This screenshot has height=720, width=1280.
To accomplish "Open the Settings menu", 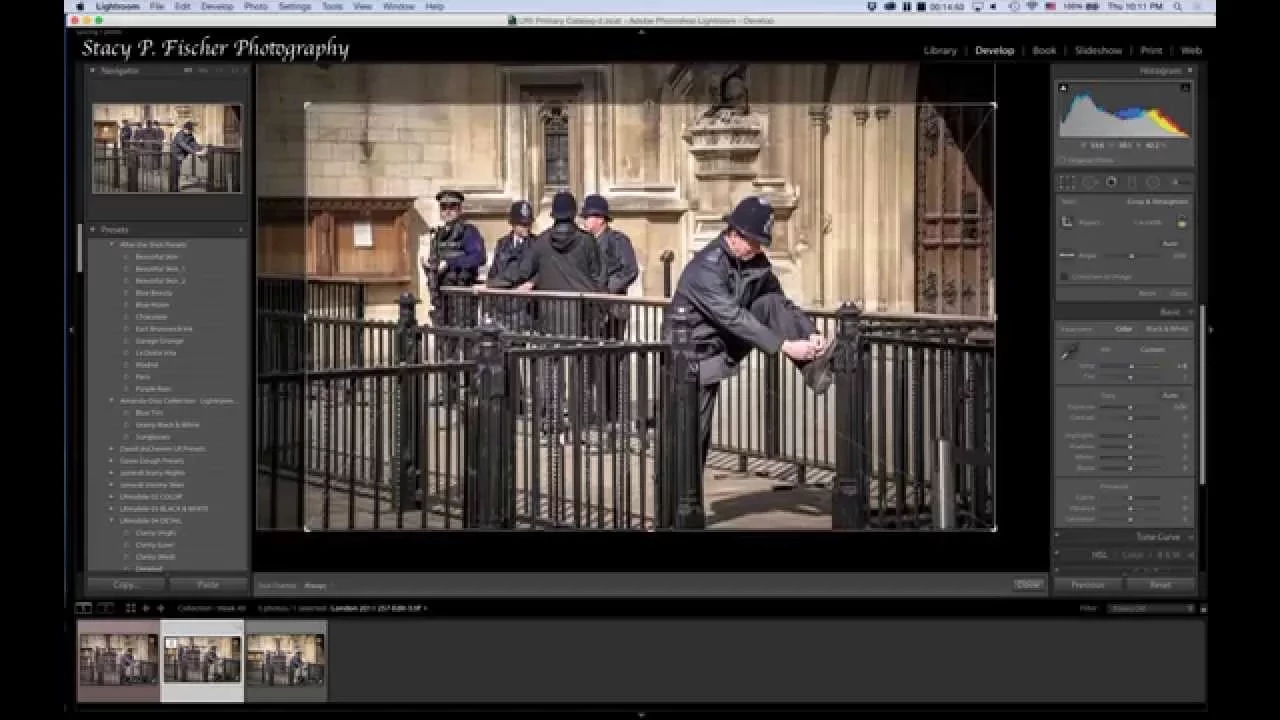I will point(294,6).
